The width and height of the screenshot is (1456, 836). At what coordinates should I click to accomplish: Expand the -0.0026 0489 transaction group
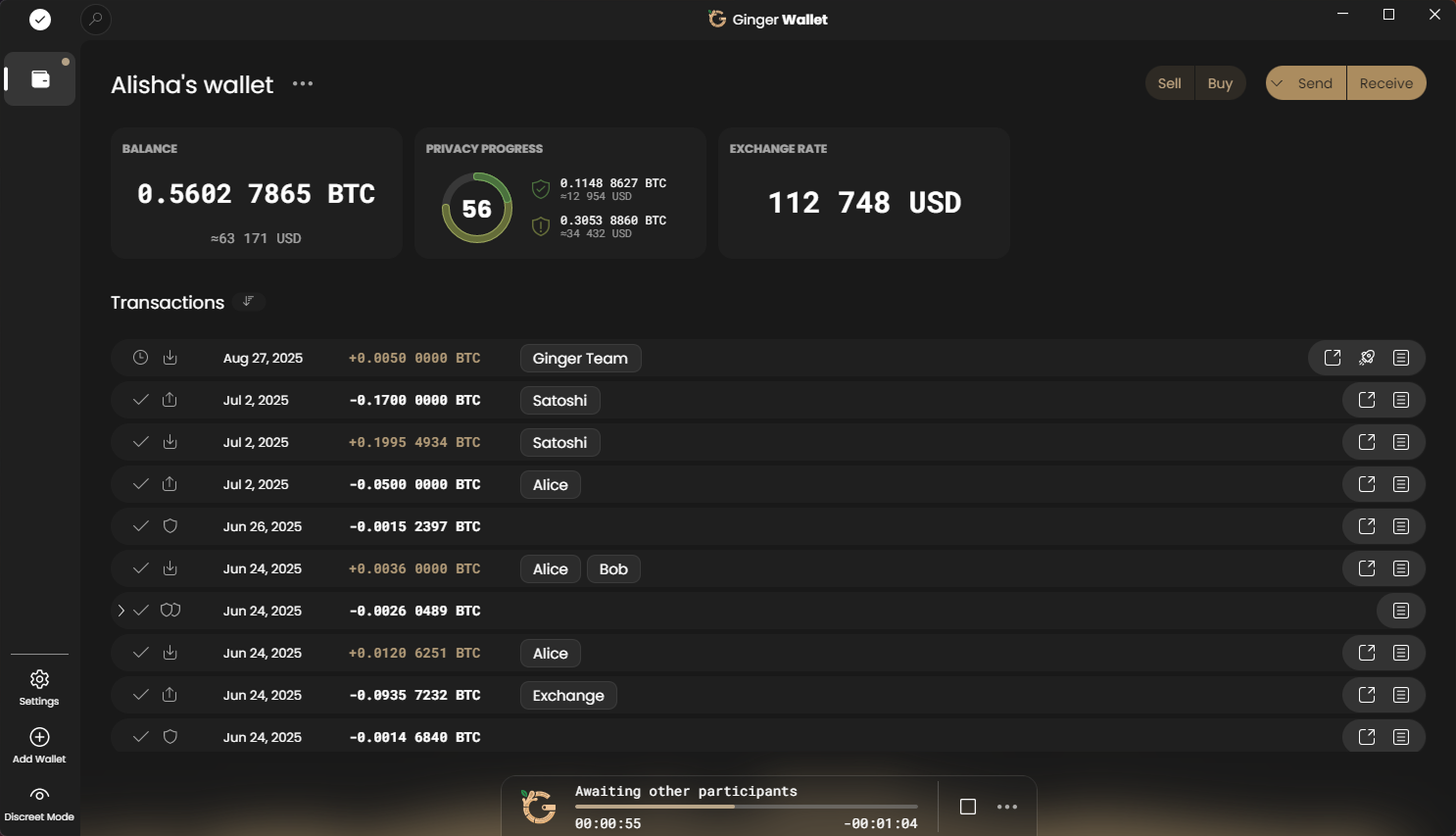coord(121,611)
